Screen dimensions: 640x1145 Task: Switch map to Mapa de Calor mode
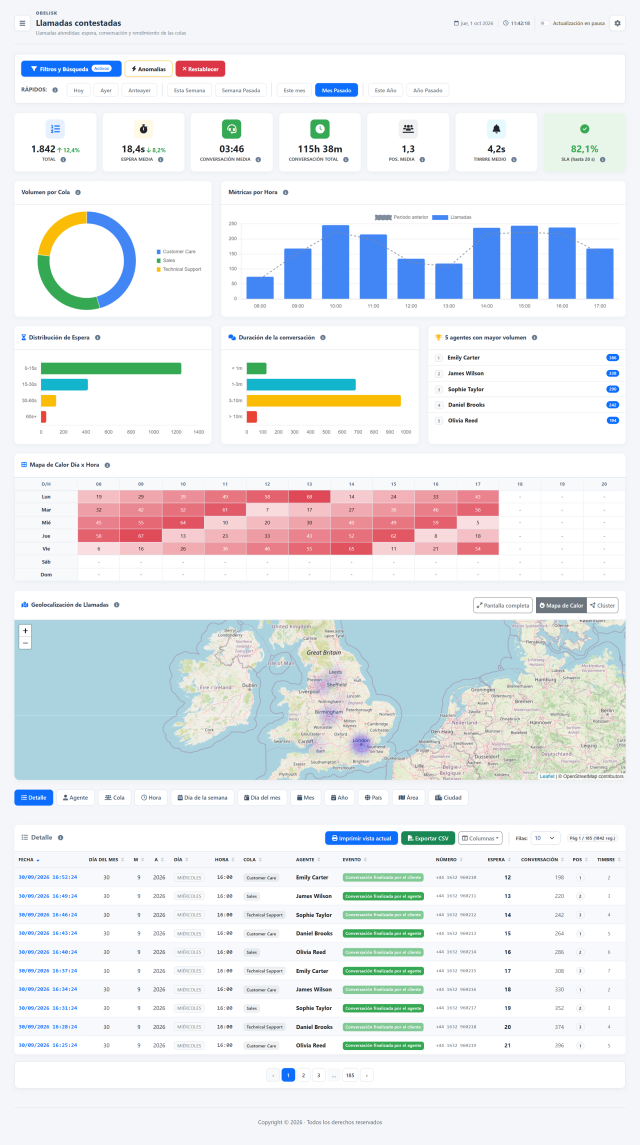pyautogui.click(x=560, y=605)
